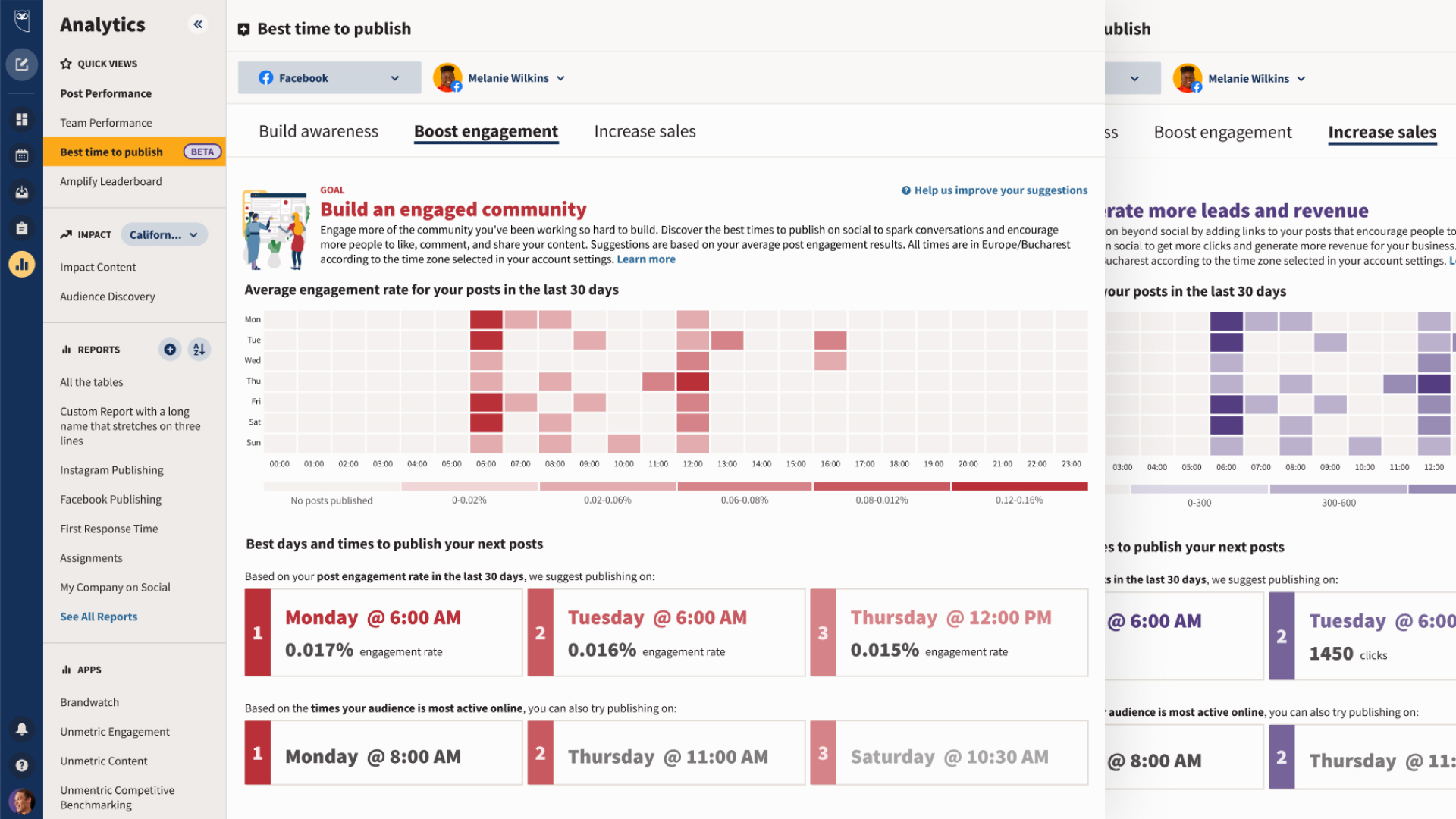Click the Learn more link
Screen dimensions: 1456x819
(645, 259)
